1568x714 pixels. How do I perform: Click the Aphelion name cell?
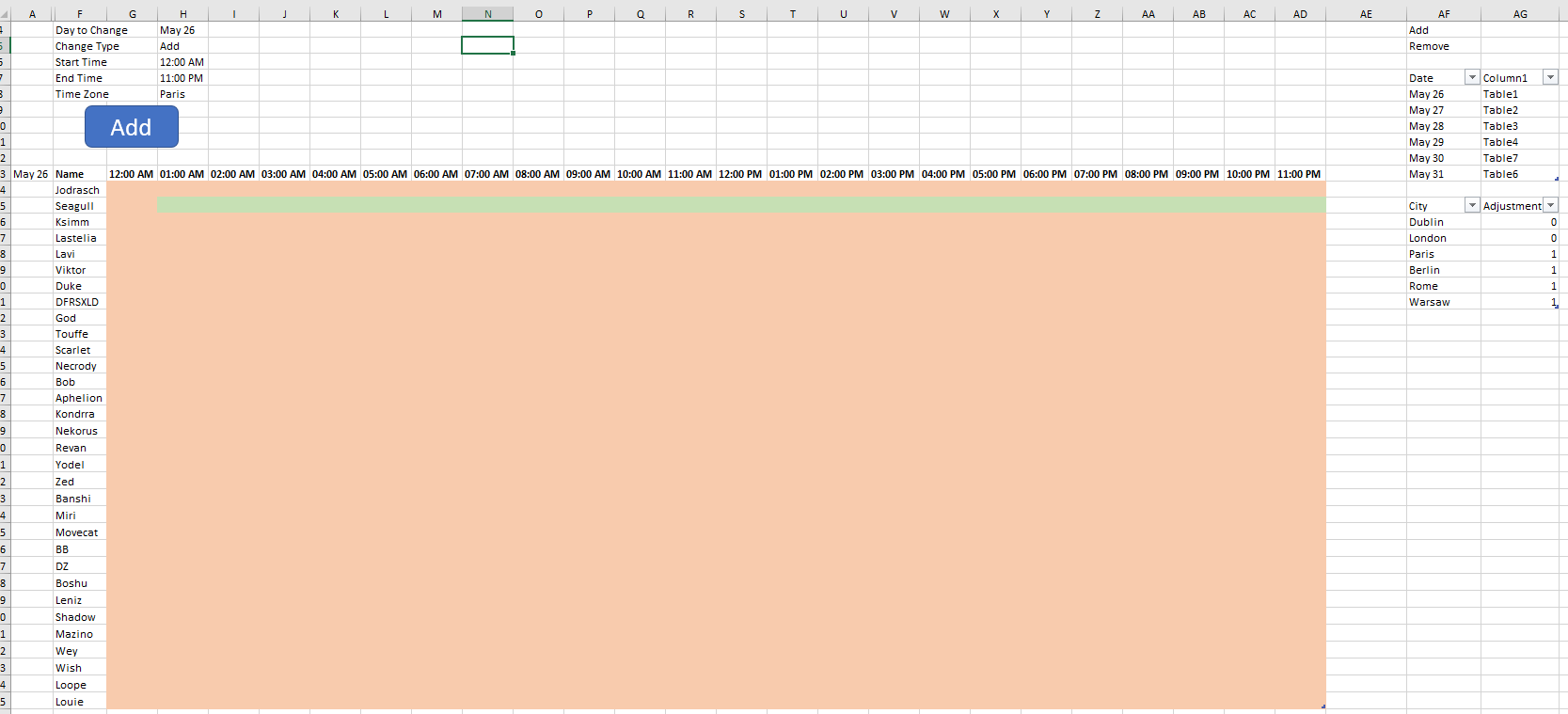(x=80, y=398)
